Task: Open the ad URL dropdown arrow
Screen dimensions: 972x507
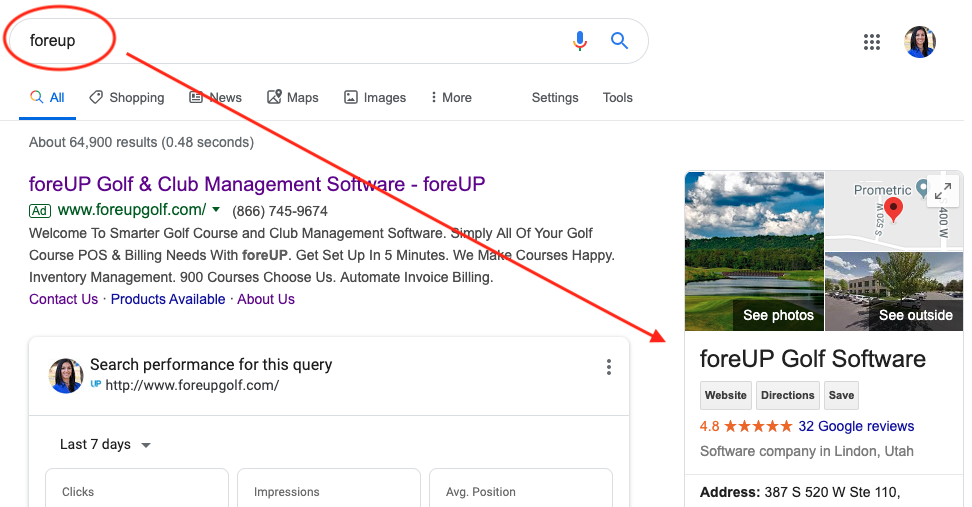Action: 216,210
